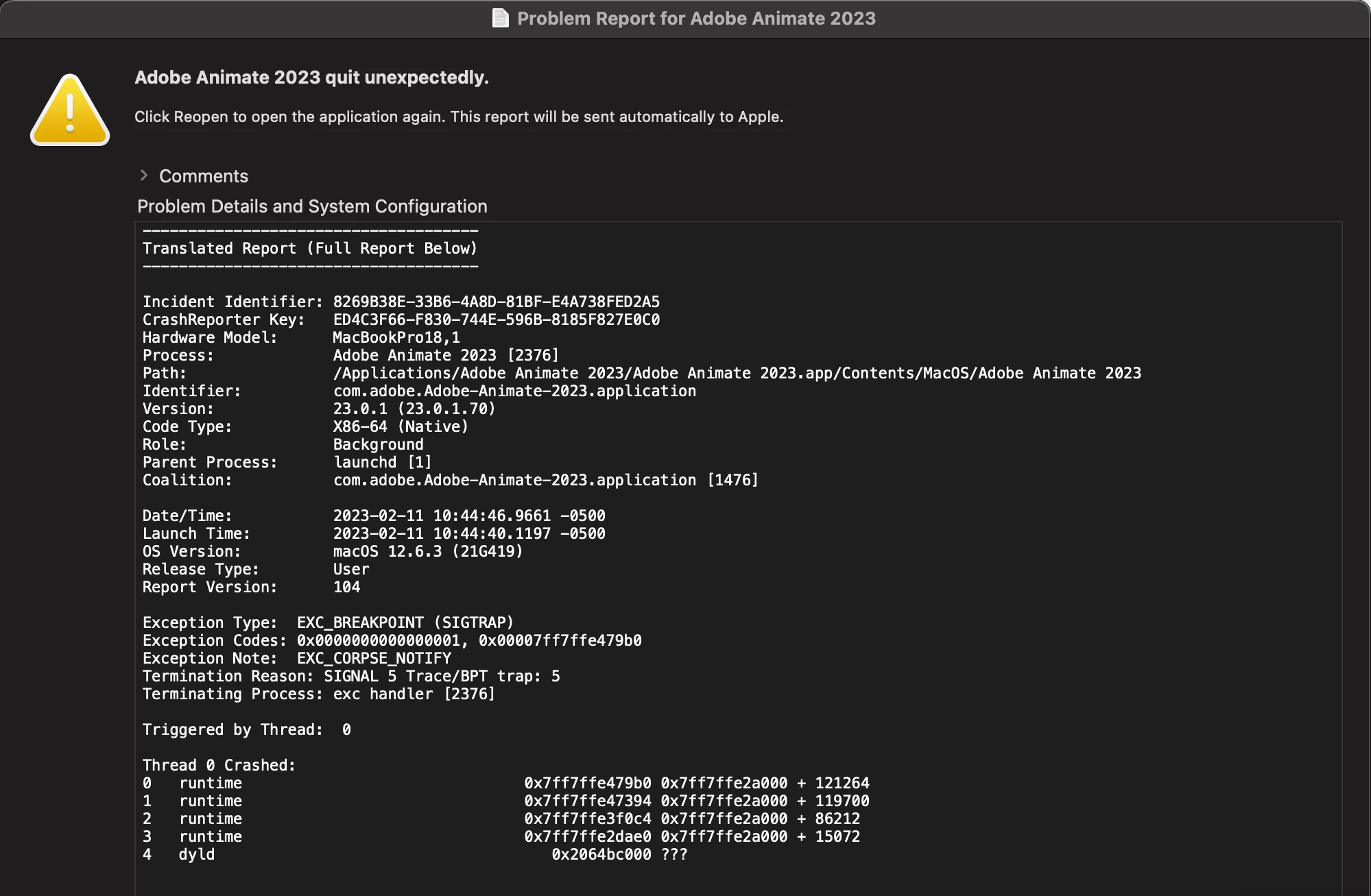Image resolution: width=1371 pixels, height=896 pixels.
Task: Click the Comments label
Action: coord(204,176)
